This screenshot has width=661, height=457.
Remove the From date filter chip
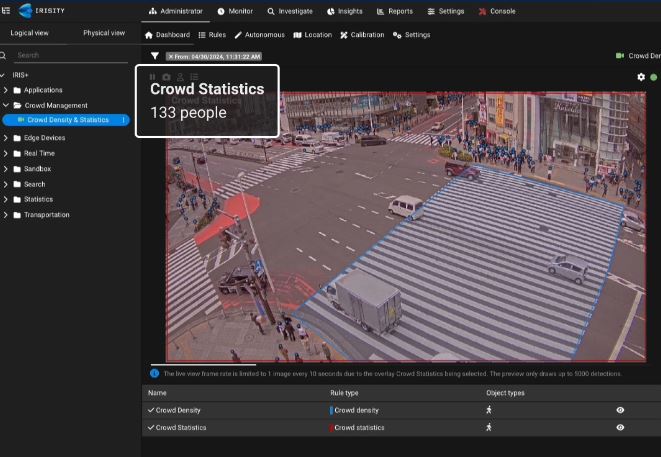point(170,56)
